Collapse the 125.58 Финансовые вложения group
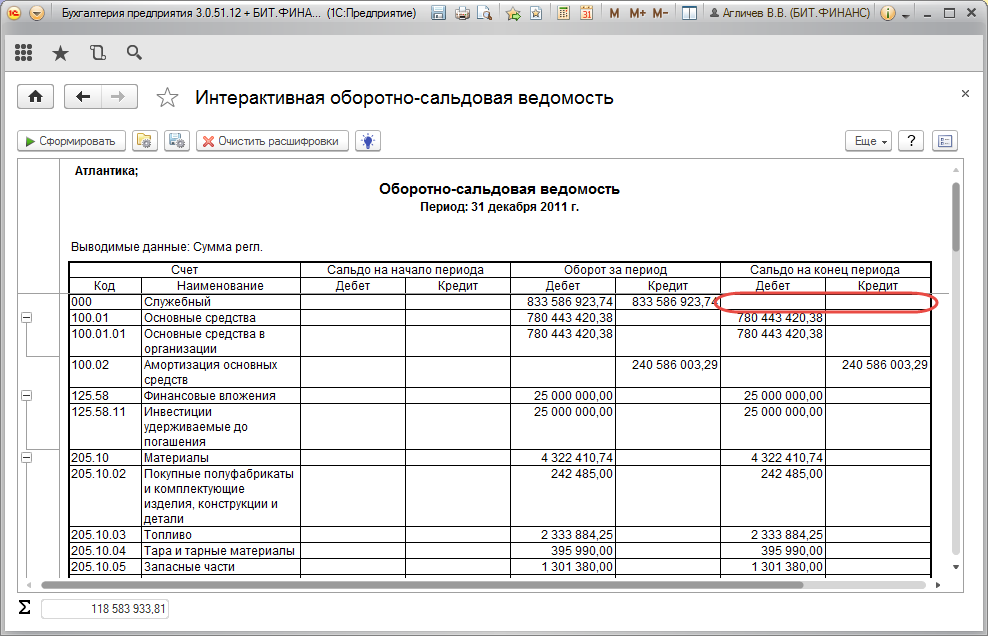 click(26, 395)
